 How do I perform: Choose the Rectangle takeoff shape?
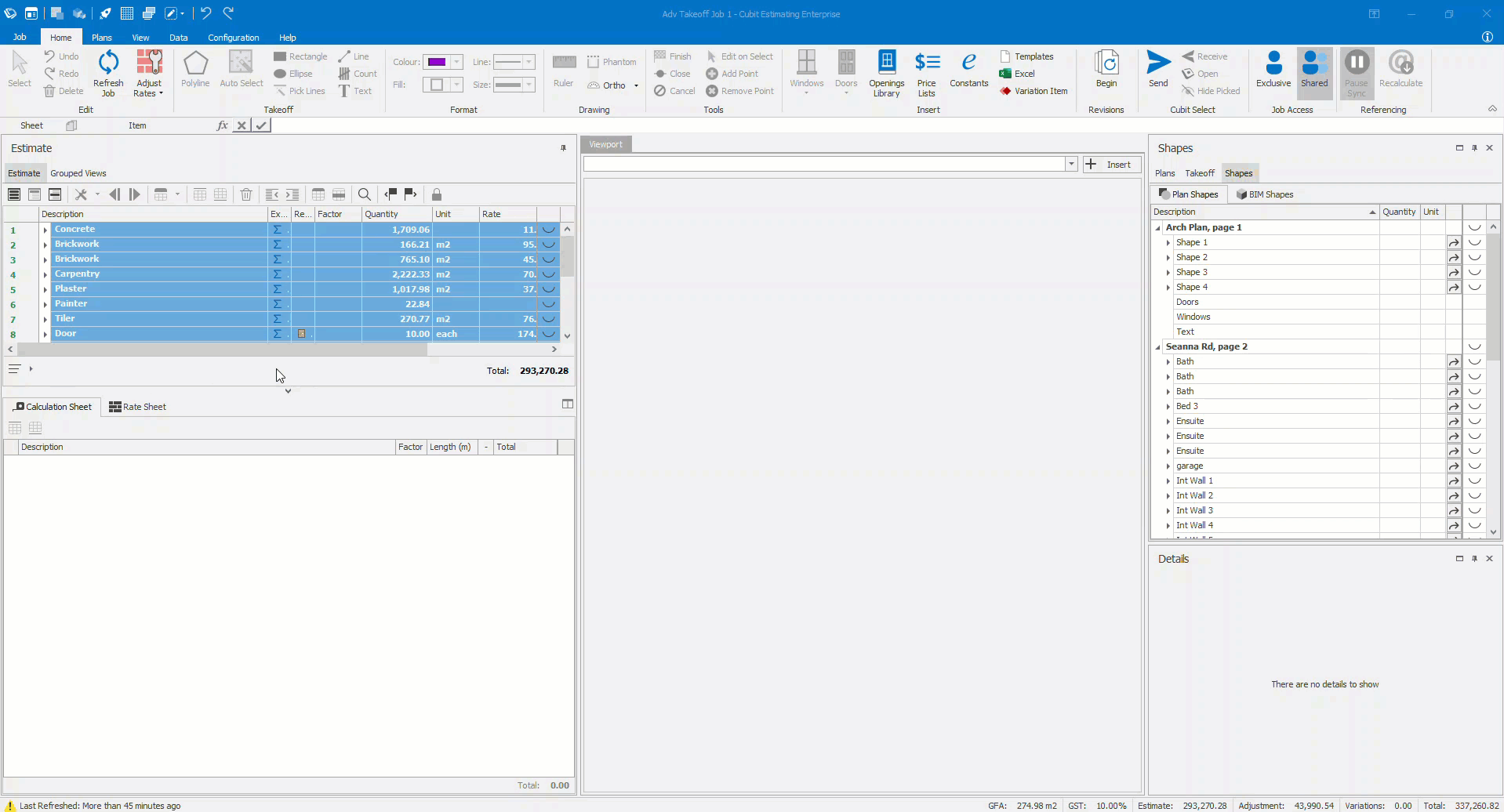[300, 56]
